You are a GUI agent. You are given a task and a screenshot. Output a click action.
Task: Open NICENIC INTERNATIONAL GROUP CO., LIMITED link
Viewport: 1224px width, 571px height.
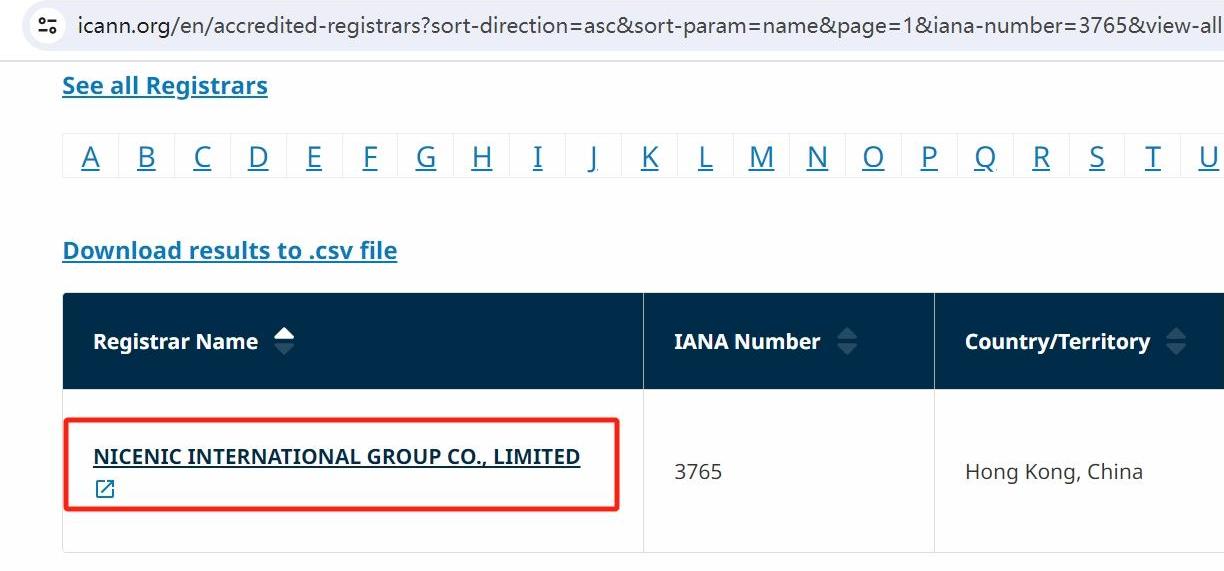coord(336,457)
